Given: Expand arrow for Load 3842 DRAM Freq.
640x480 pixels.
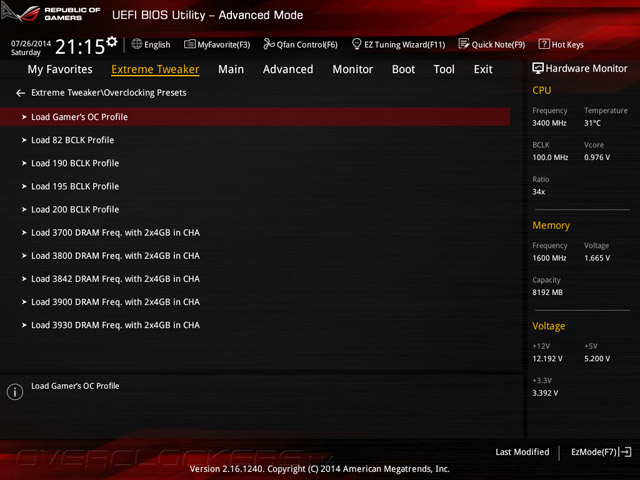Looking at the screenshot, I should coord(24,279).
